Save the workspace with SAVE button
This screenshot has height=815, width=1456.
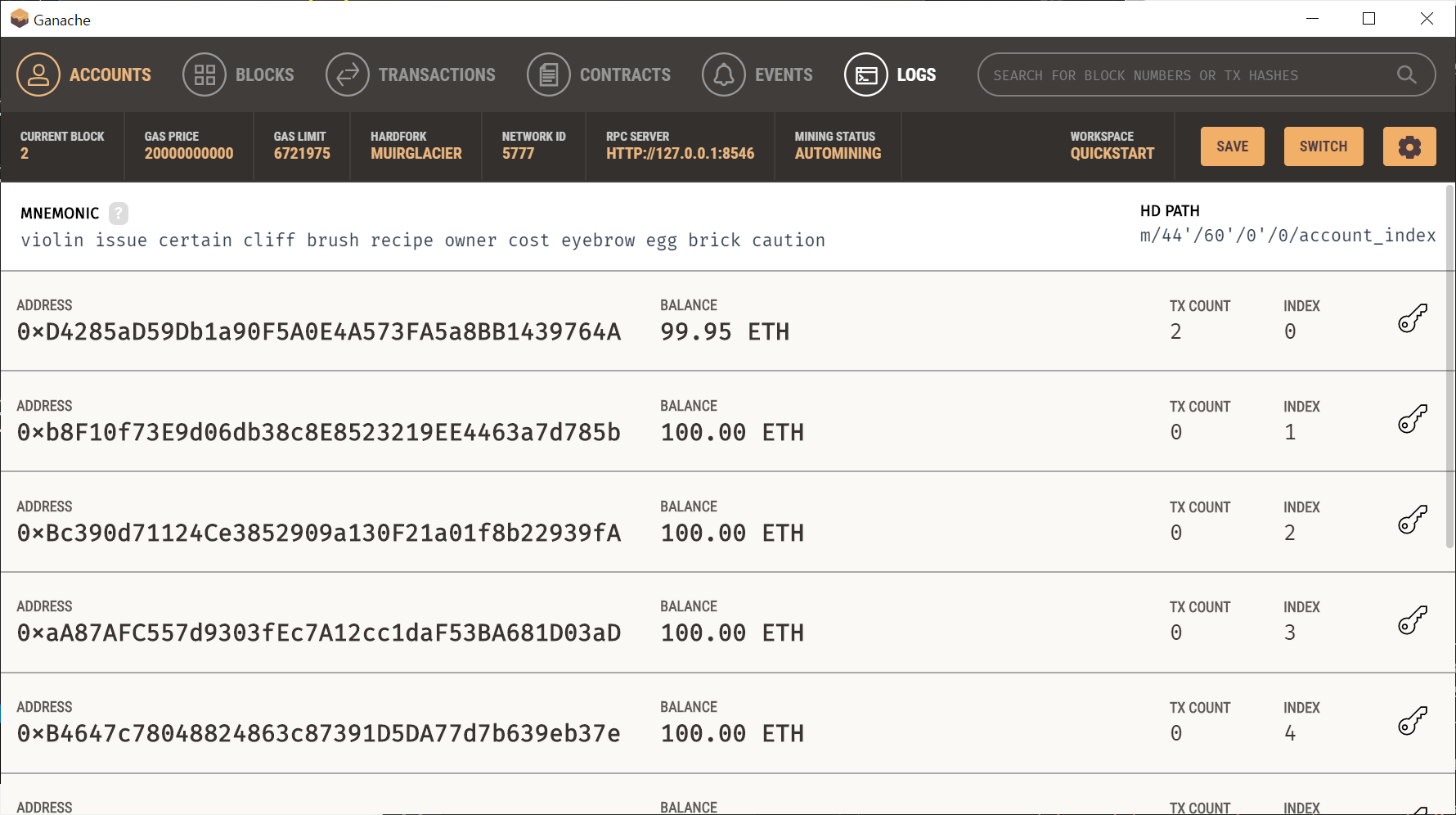[x=1233, y=146]
